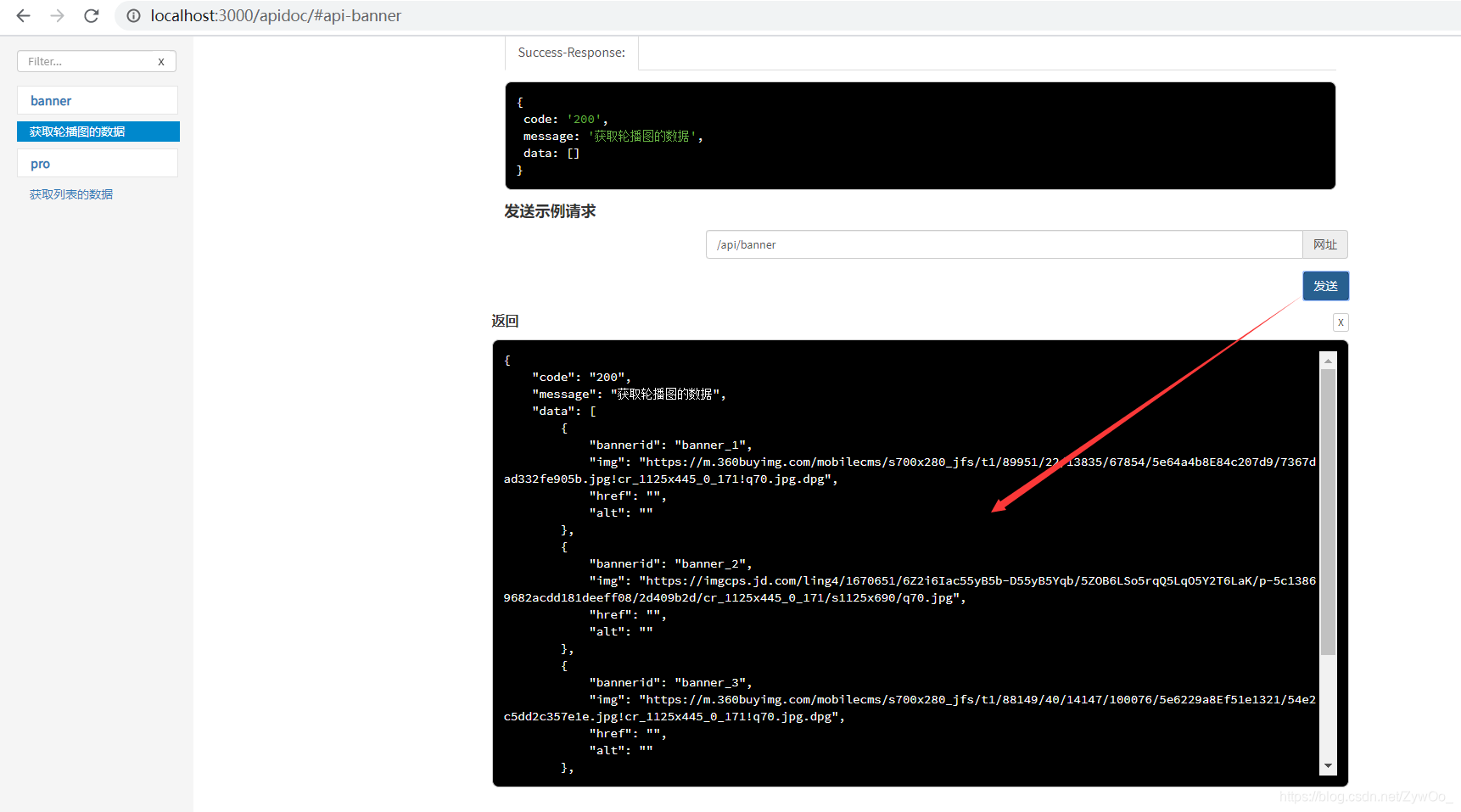Click the response scrollbar down arrow
Screen dimensions: 1461x812
[x=1328, y=766]
